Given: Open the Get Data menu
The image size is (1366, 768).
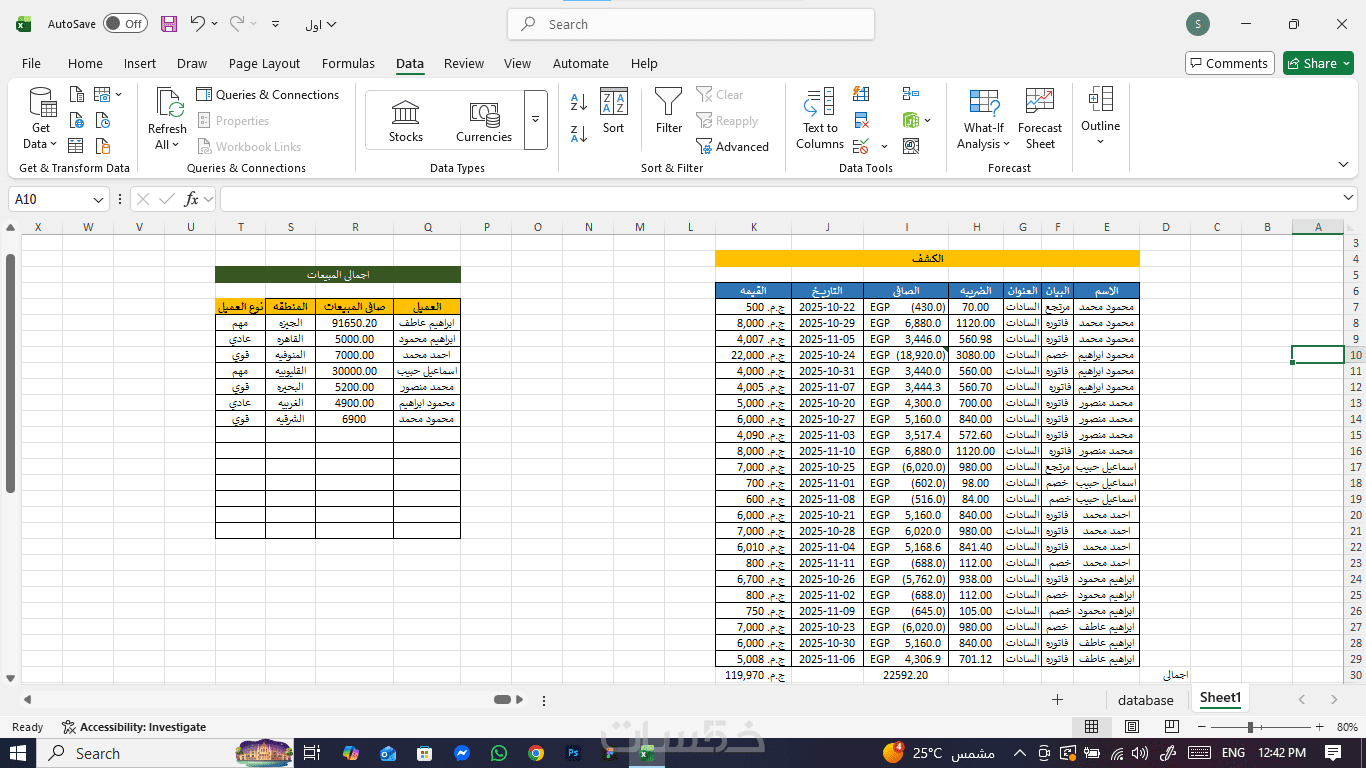Looking at the screenshot, I should [x=41, y=118].
